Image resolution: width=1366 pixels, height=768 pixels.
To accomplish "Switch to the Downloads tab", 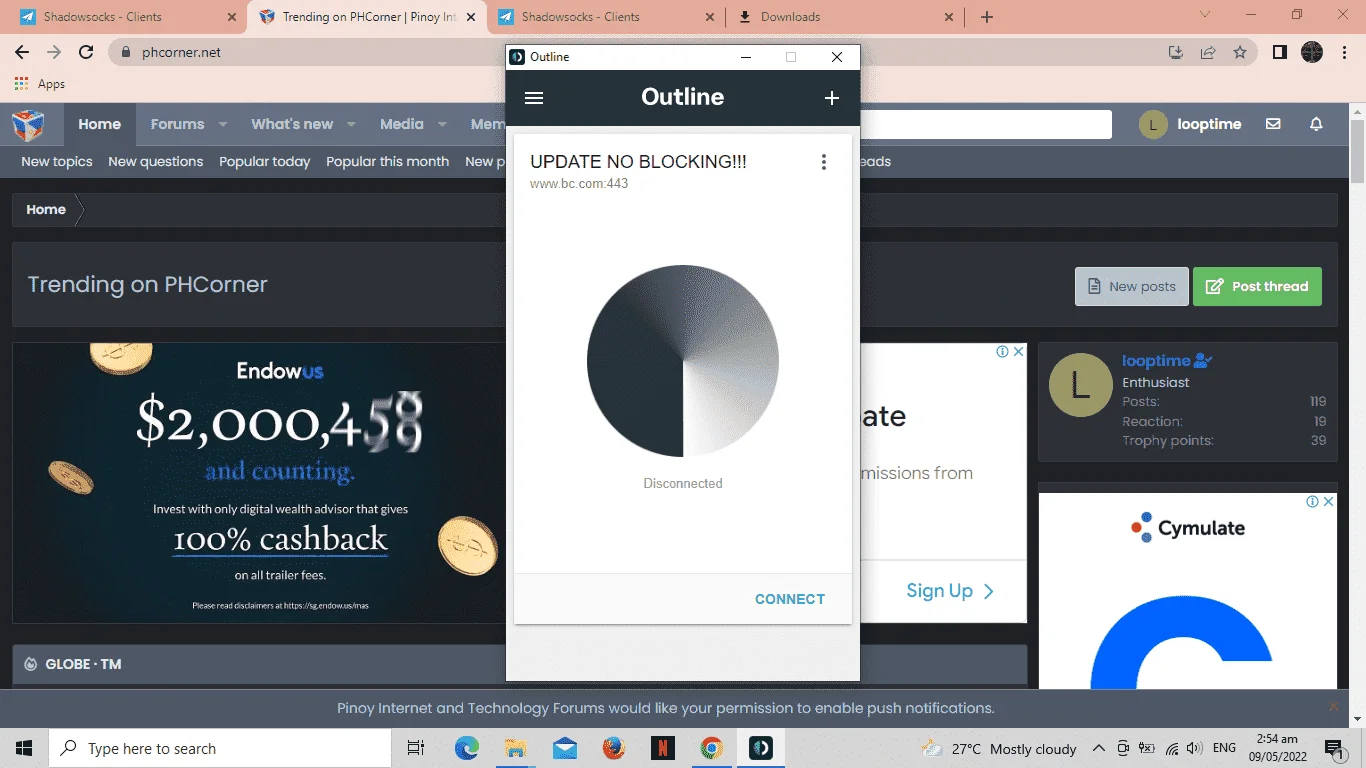I will 848,17.
